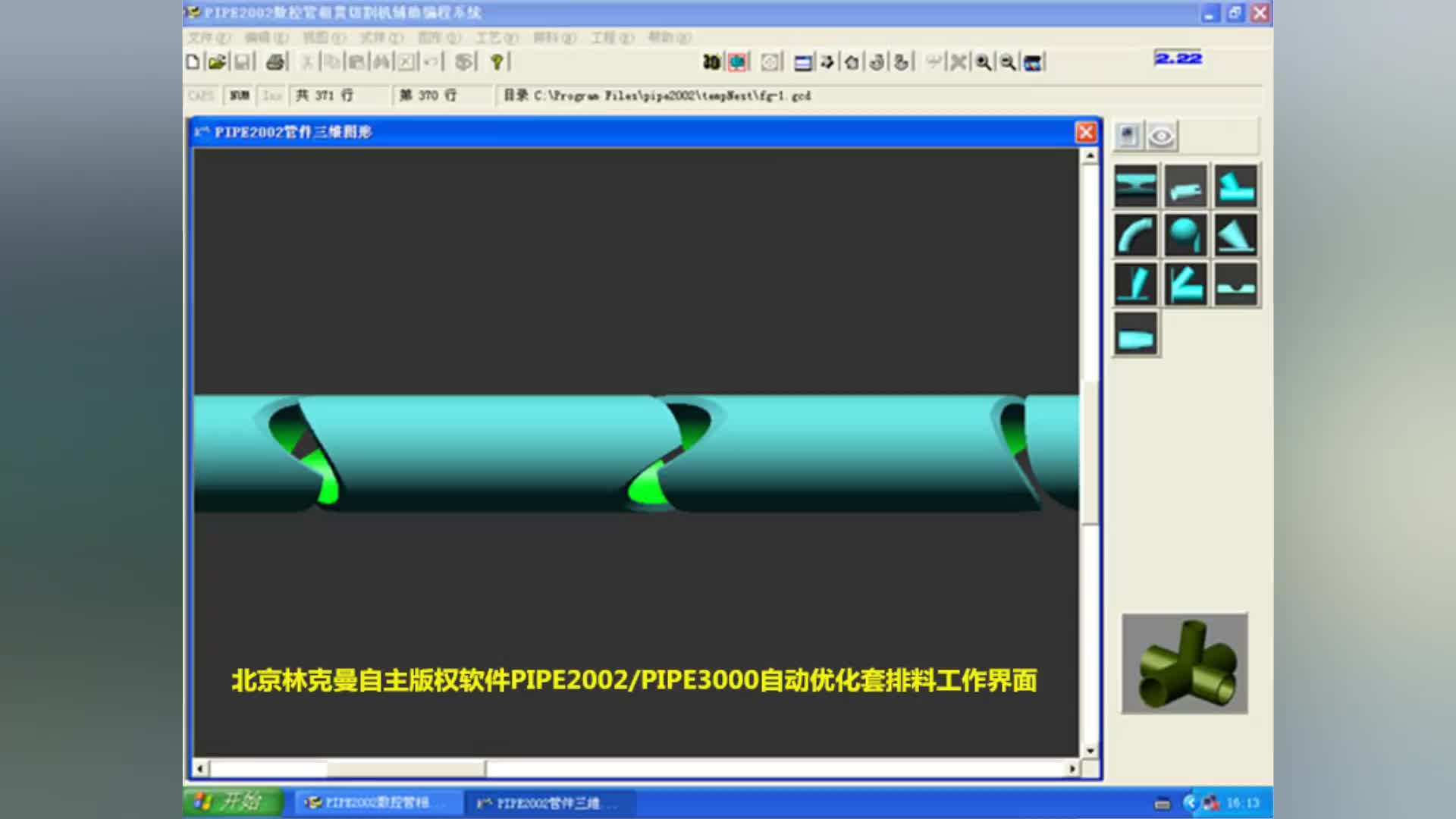Select the curved elbow pipe template
Image resolution: width=1456 pixels, height=819 pixels.
coord(1135,235)
